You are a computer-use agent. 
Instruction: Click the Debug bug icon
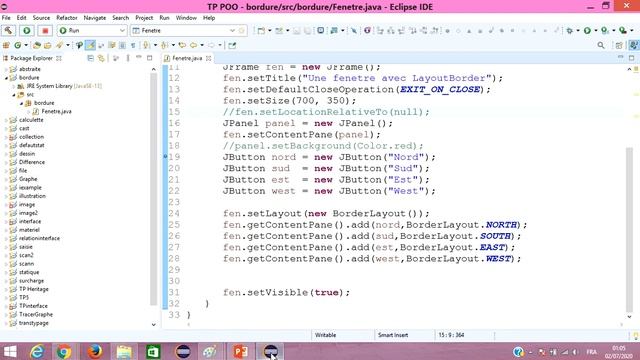tap(569, 31)
